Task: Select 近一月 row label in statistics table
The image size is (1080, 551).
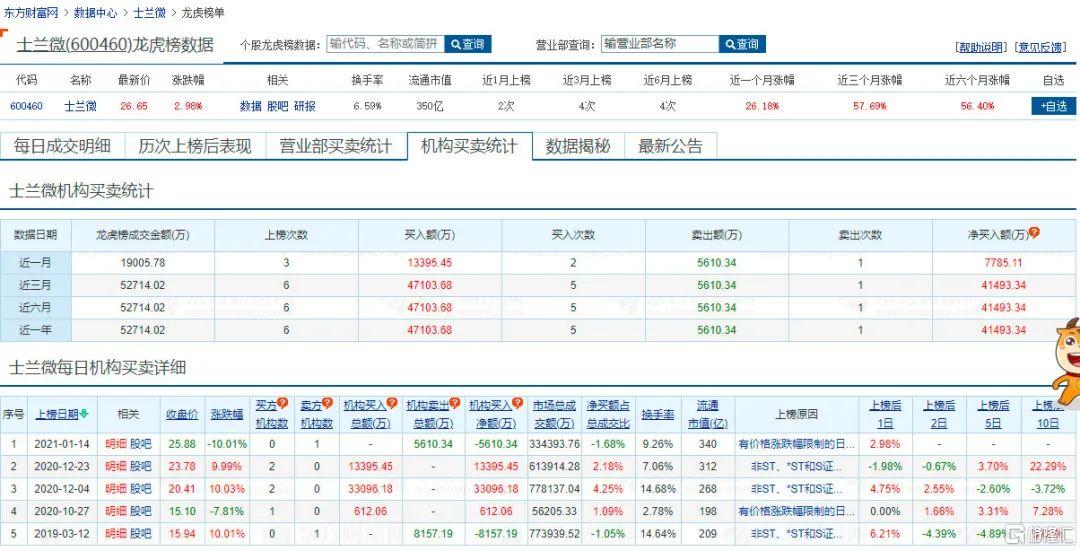Action: point(35,262)
